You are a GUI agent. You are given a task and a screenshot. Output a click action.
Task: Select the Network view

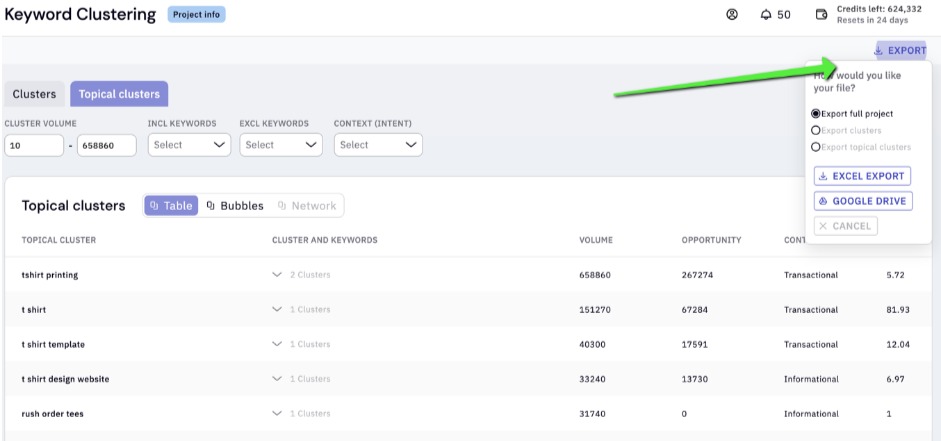click(x=307, y=206)
